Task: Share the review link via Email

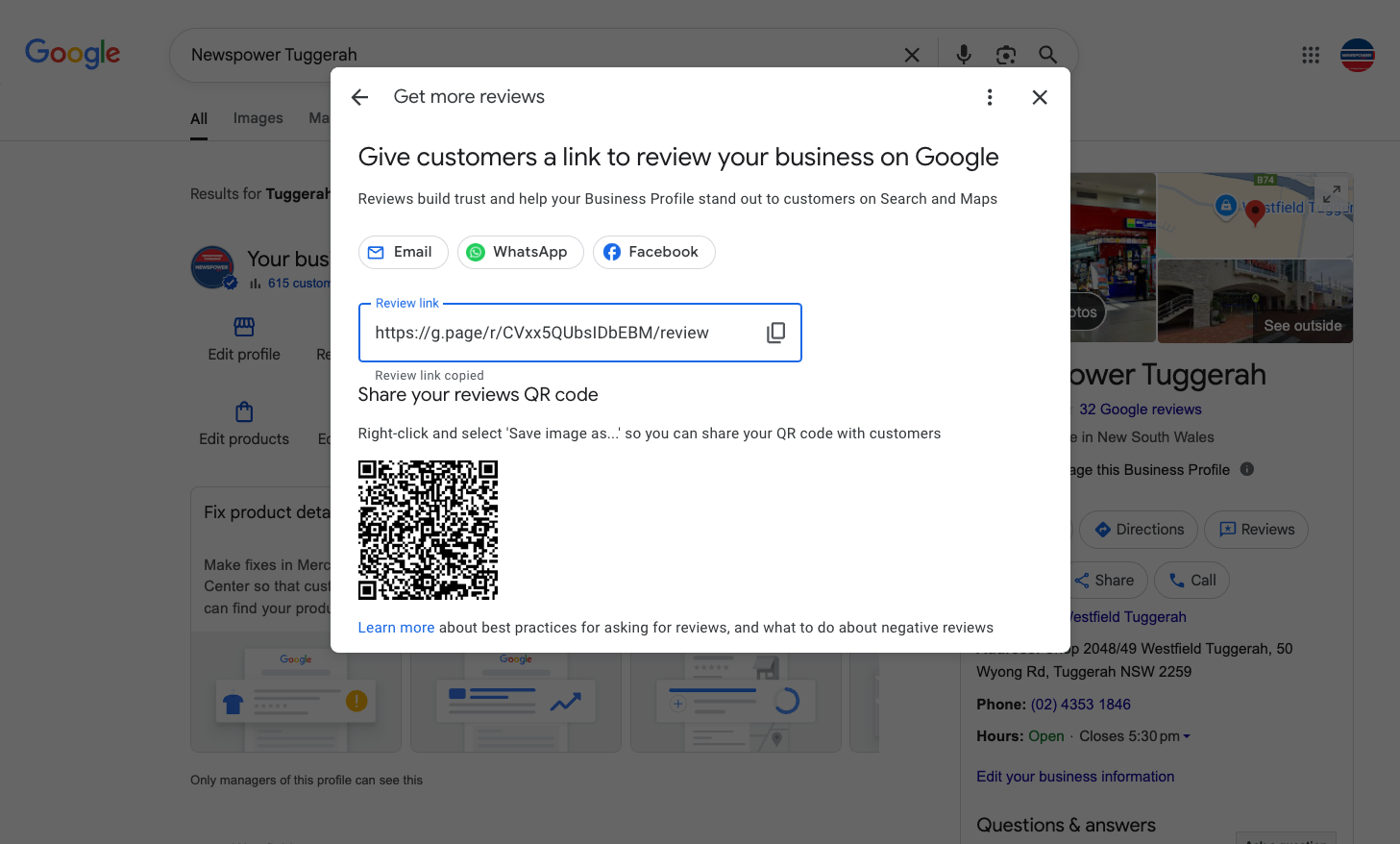Action: click(x=404, y=252)
